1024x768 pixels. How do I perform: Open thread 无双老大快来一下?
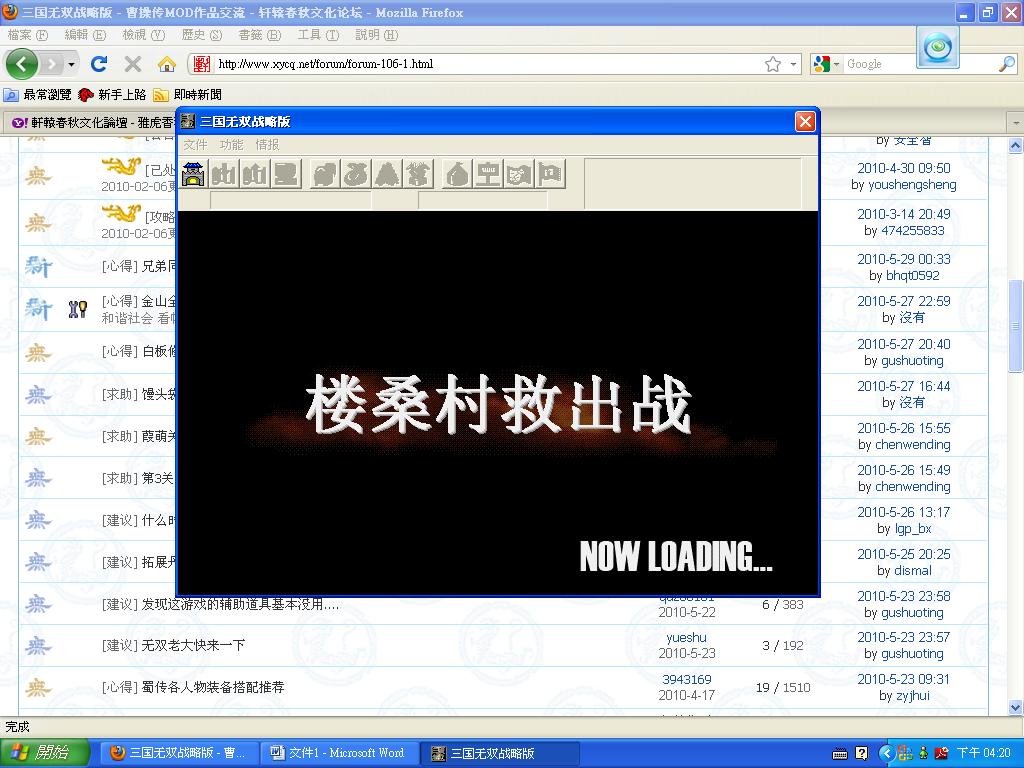[x=193, y=645]
